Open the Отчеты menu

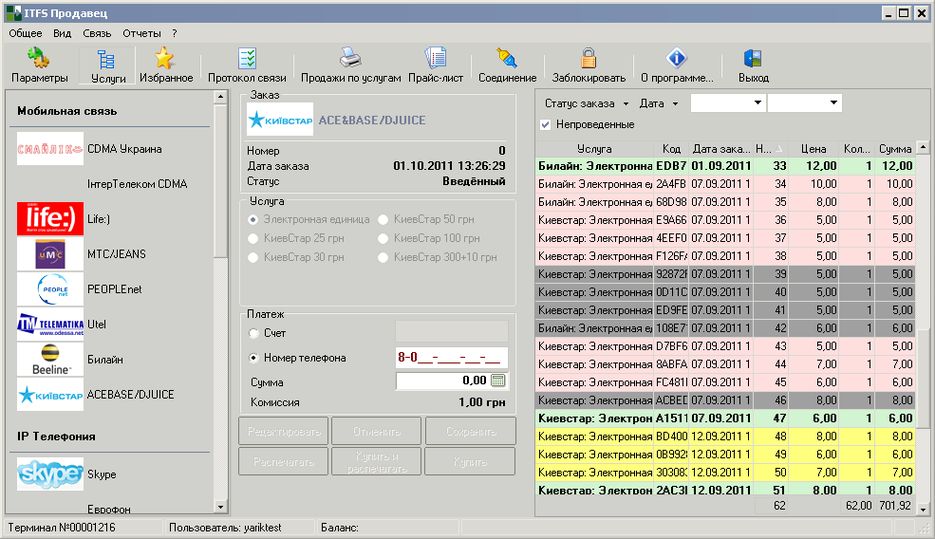(x=142, y=33)
